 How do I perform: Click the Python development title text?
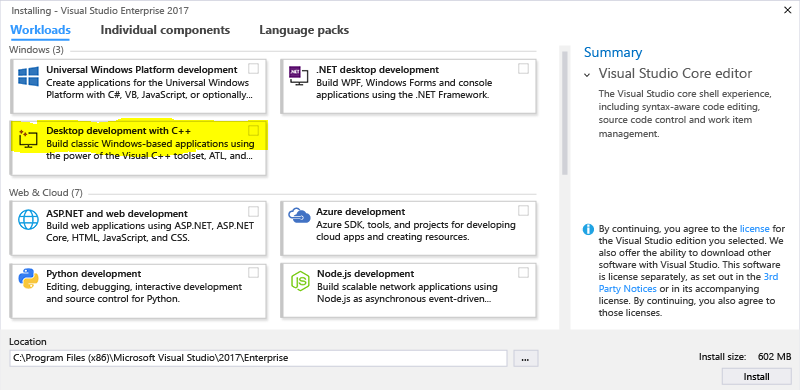[x=93, y=274]
